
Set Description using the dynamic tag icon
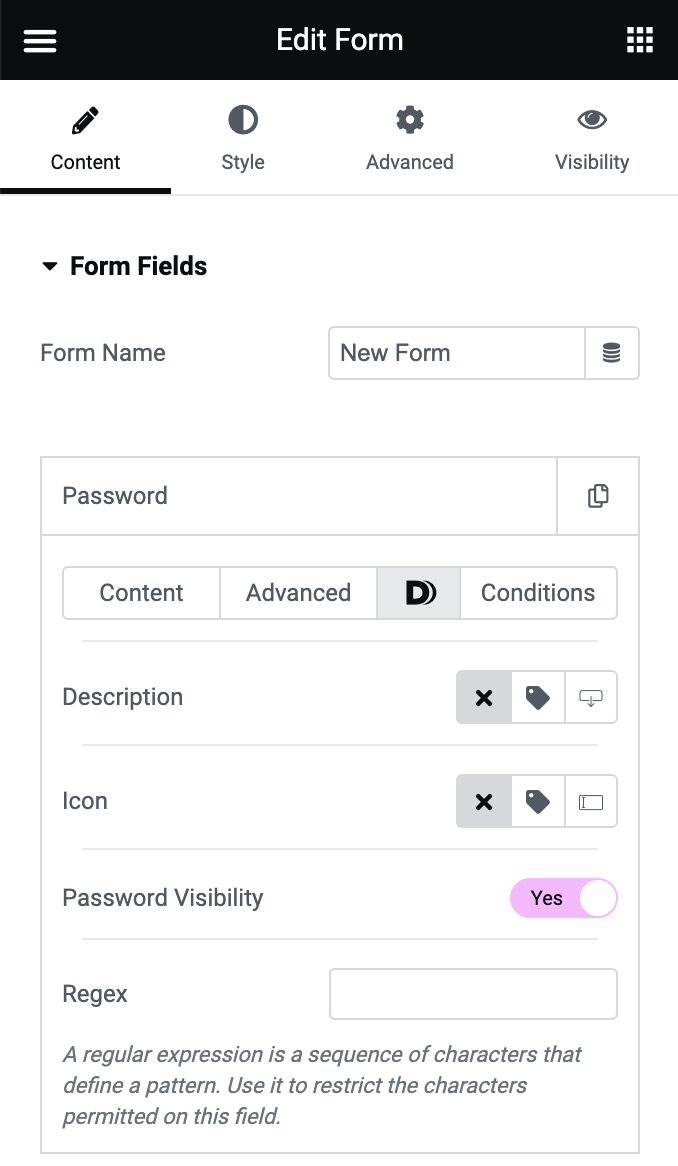pyautogui.click(x=537, y=697)
